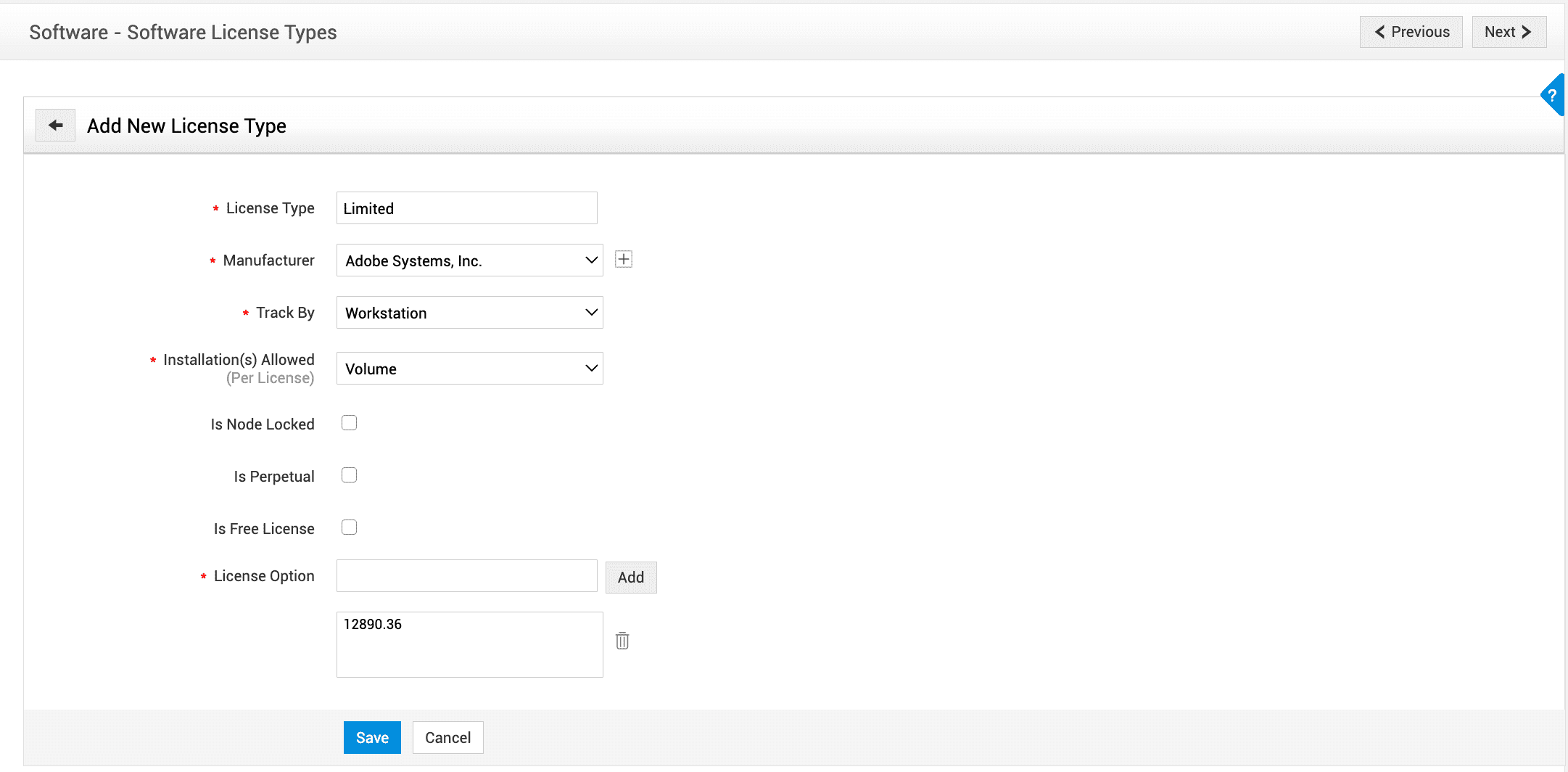Click the plus icon to add a manufacturer
The height and width of the screenshot is (772, 1568).
(623, 260)
